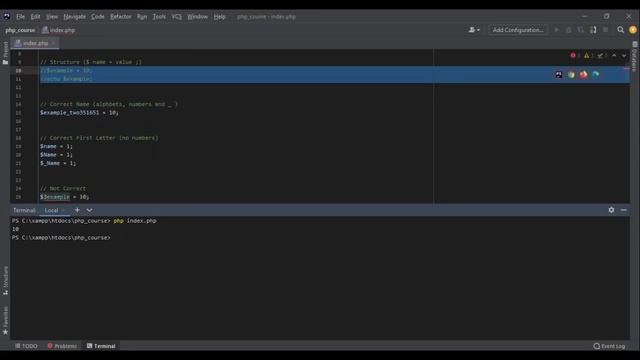Open the Favorites tool window sidebar
The width and height of the screenshot is (640, 360).
coord(5,320)
